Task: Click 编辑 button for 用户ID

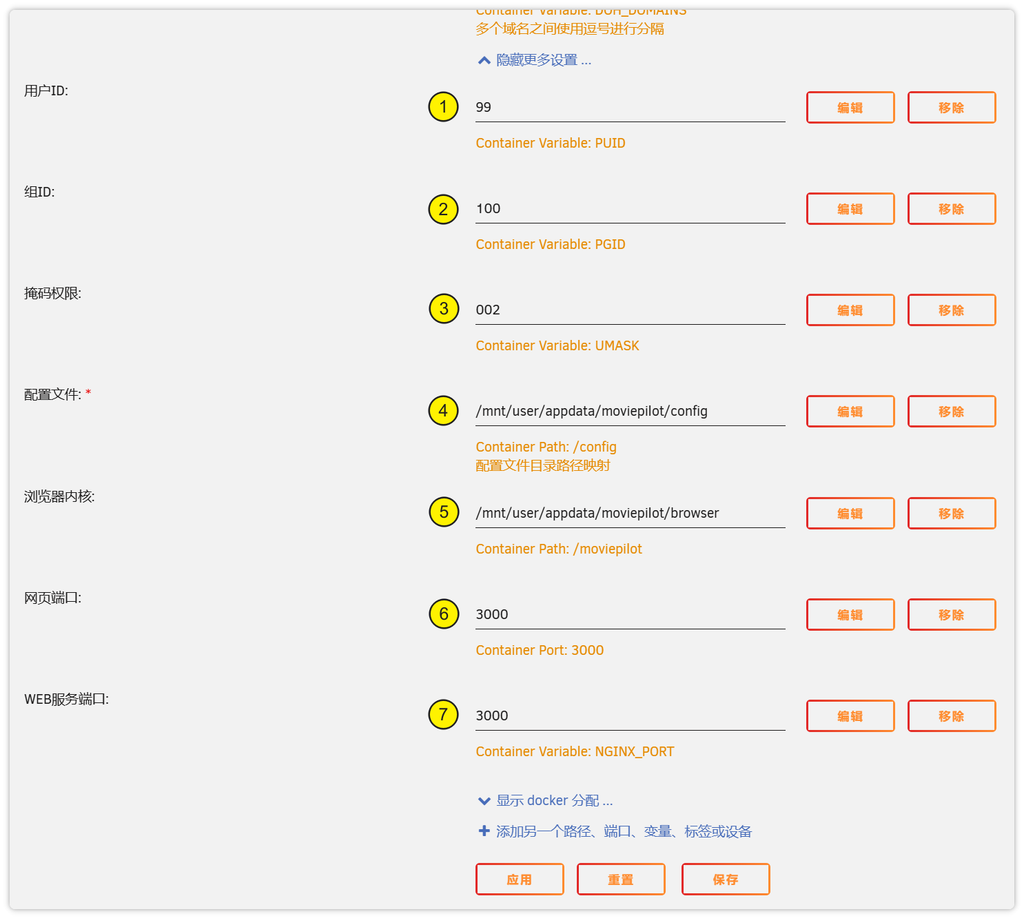Action: 850,108
